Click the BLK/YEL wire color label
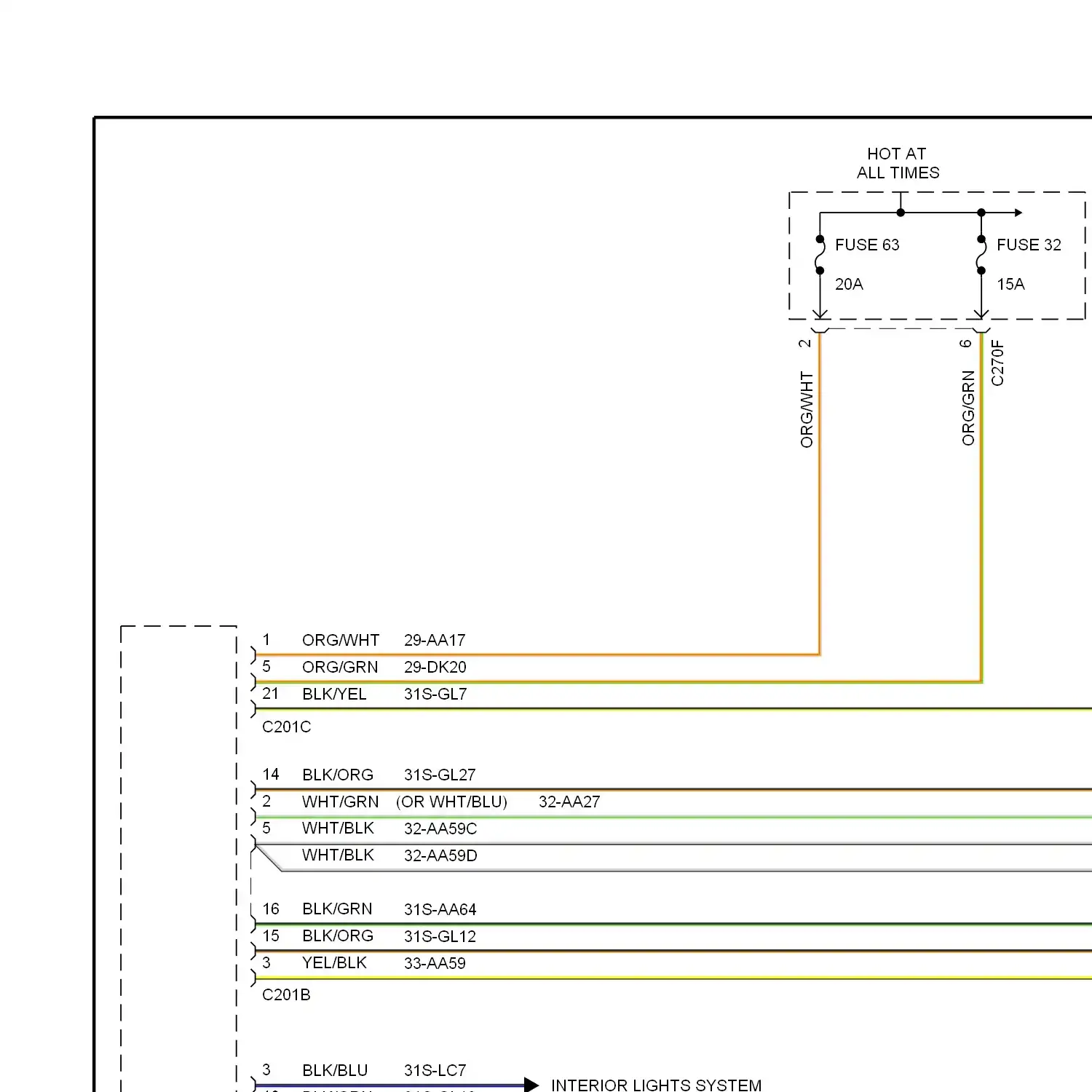Viewport: 1092px width, 1092px height. pos(334,694)
